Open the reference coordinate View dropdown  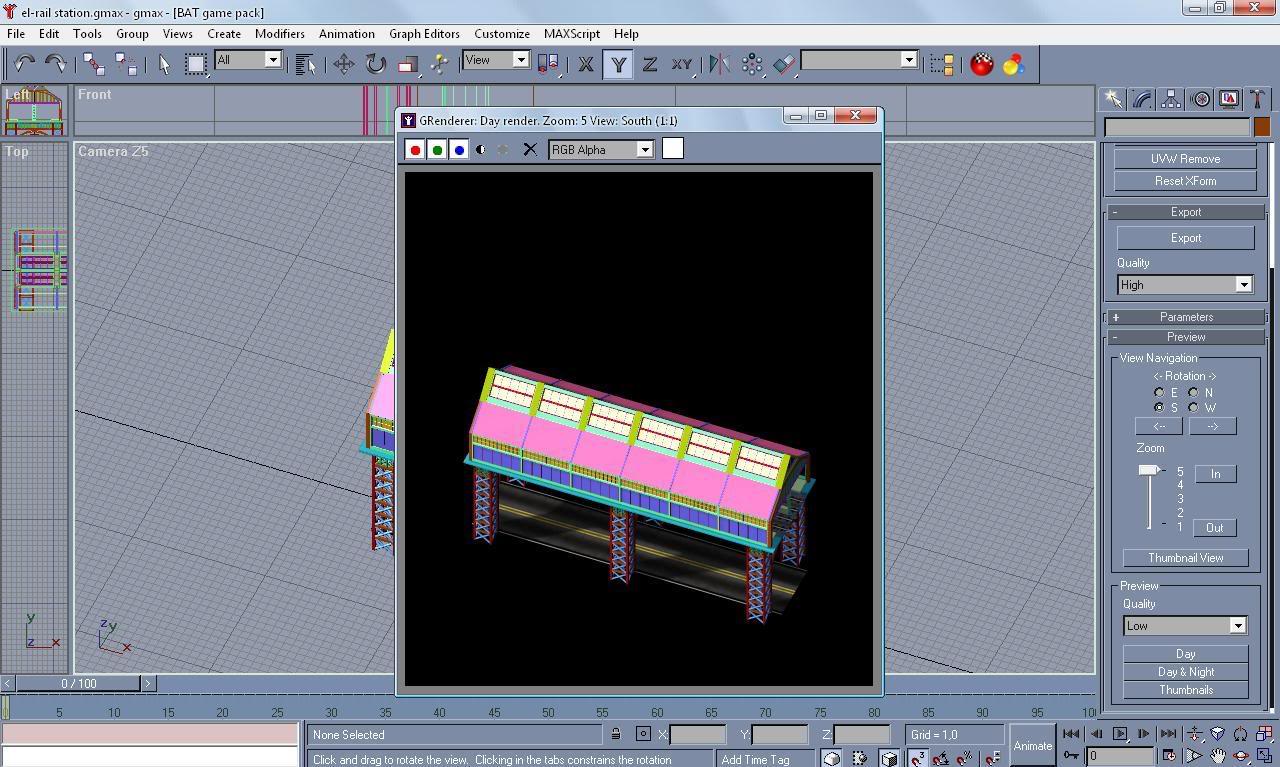point(496,60)
